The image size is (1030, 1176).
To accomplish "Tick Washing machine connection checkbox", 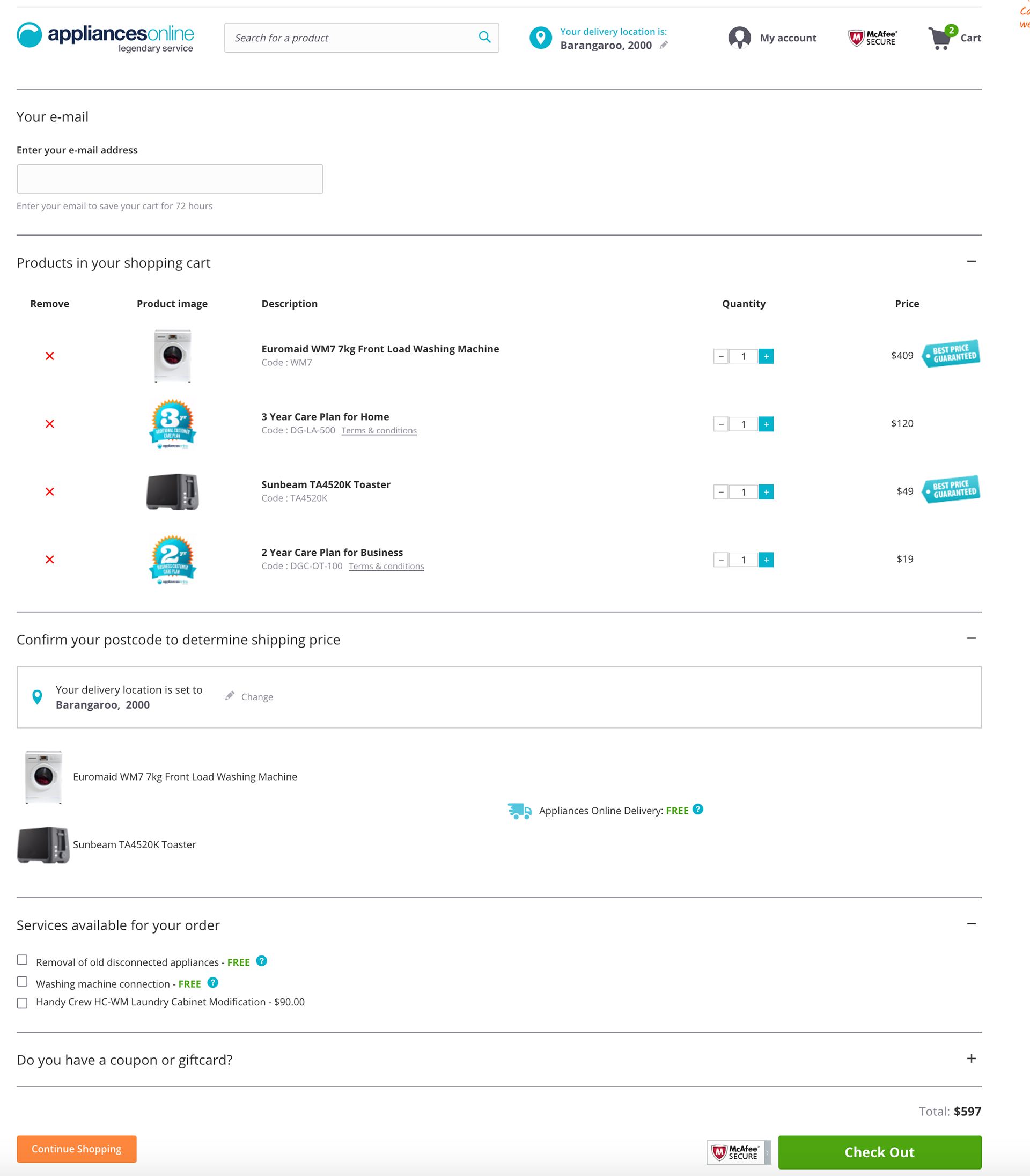I will pyautogui.click(x=23, y=982).
